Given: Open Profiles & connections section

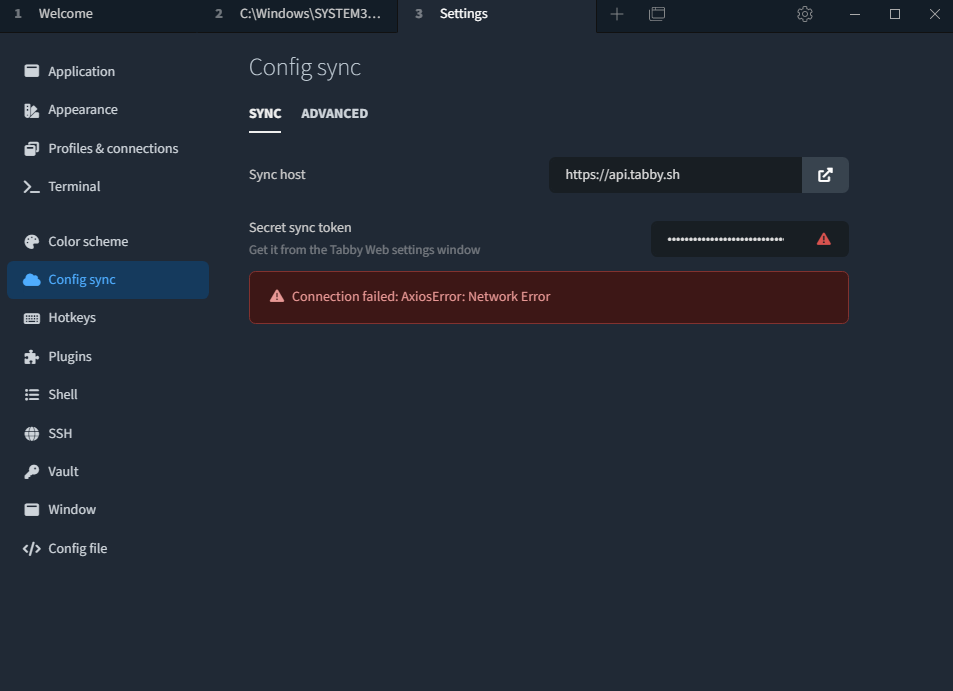Looking at the screenshot, I should [108, 149].
